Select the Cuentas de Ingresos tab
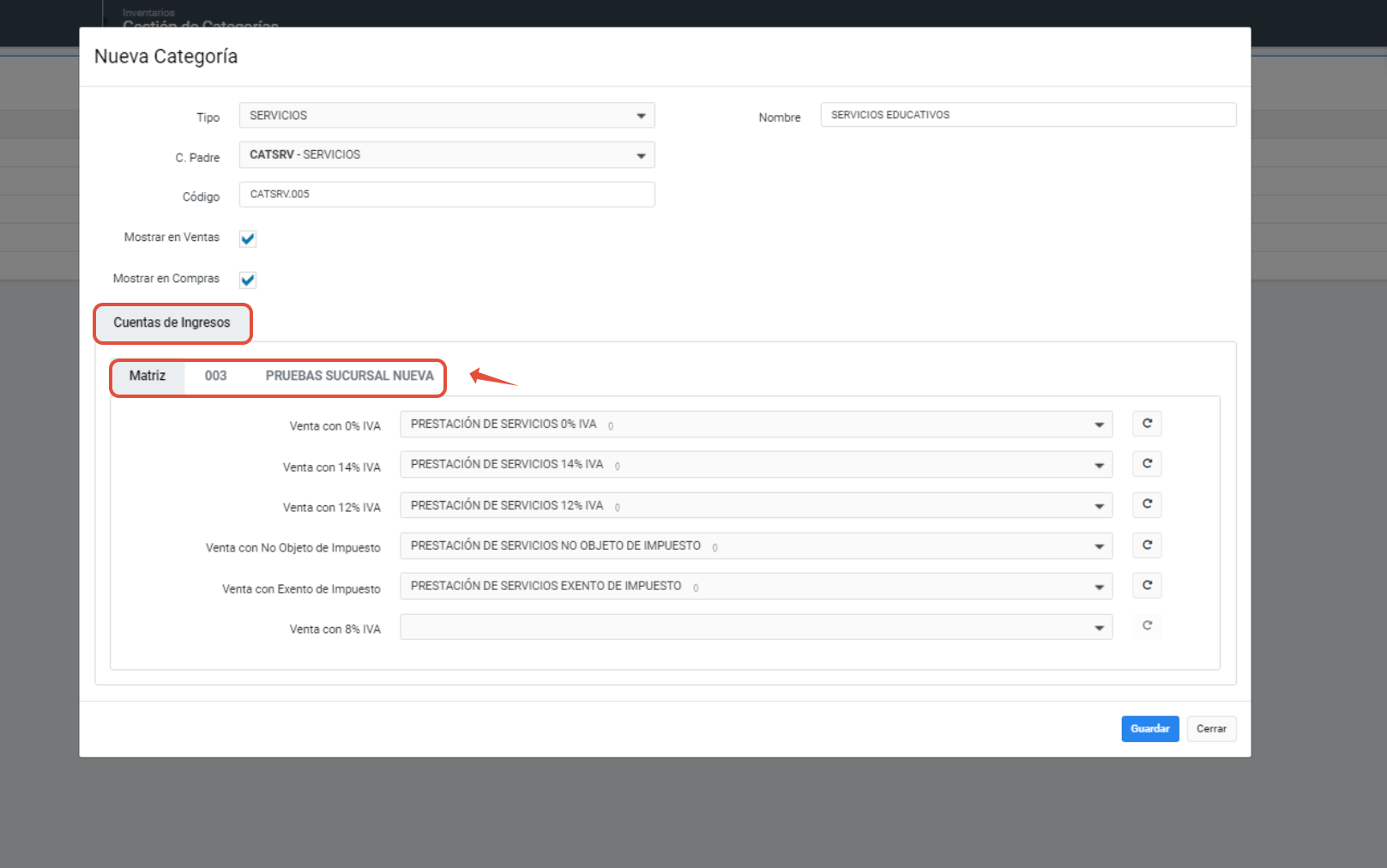The width and height of the screenshot is (1387, 868). 172,323
